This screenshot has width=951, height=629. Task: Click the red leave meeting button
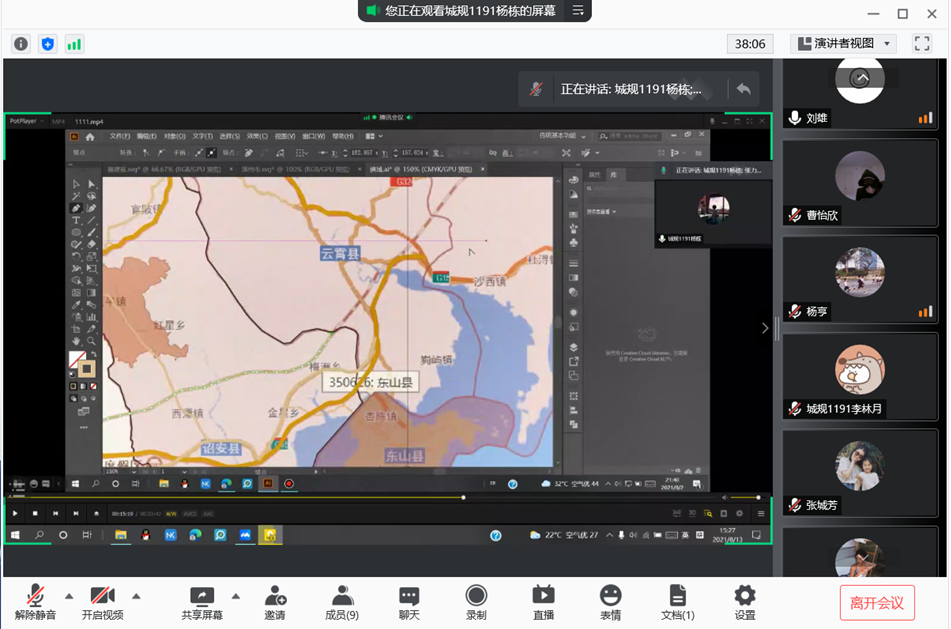(876, 603)
